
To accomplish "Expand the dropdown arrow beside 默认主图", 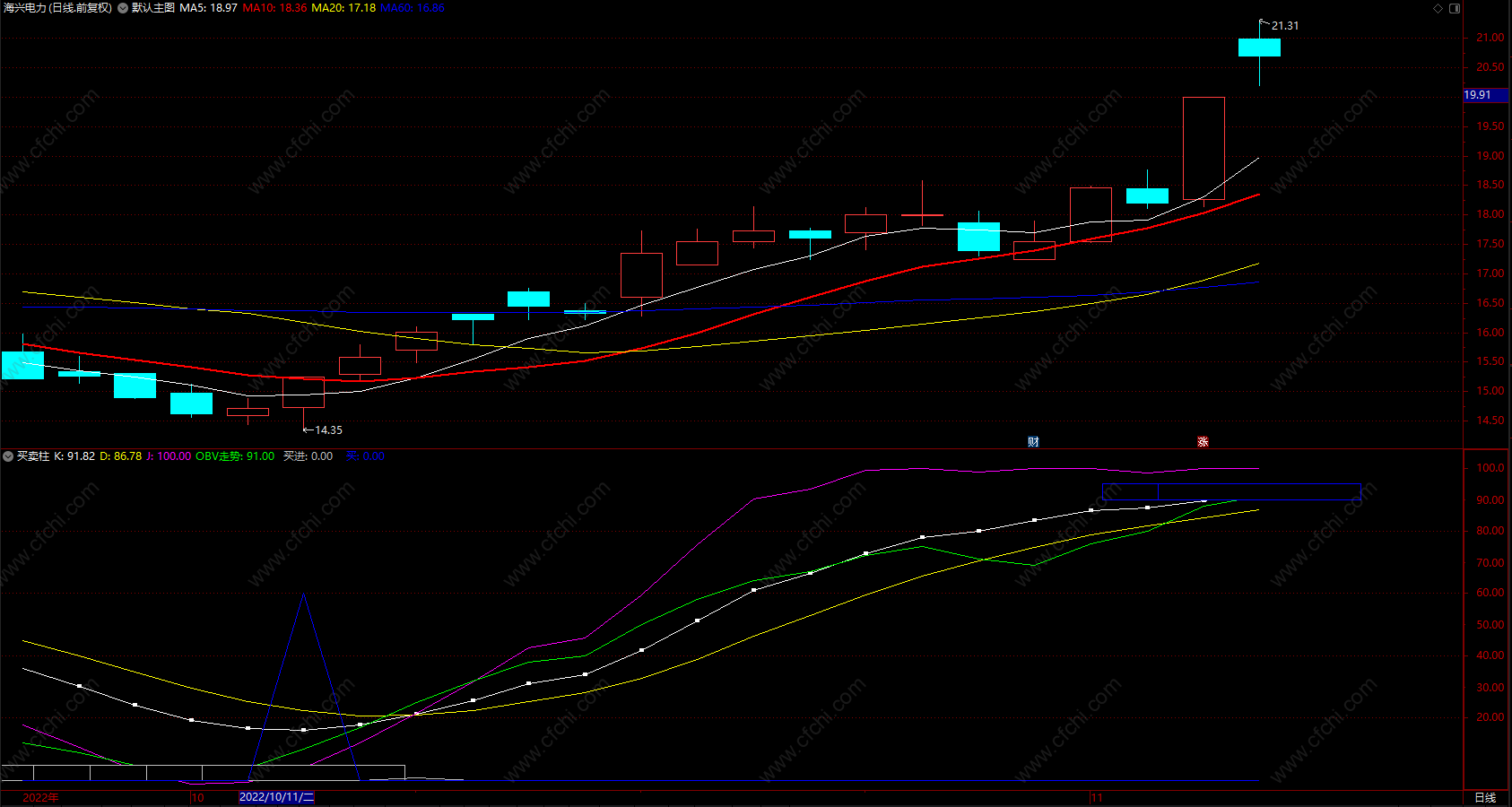I will coord(123,8).
